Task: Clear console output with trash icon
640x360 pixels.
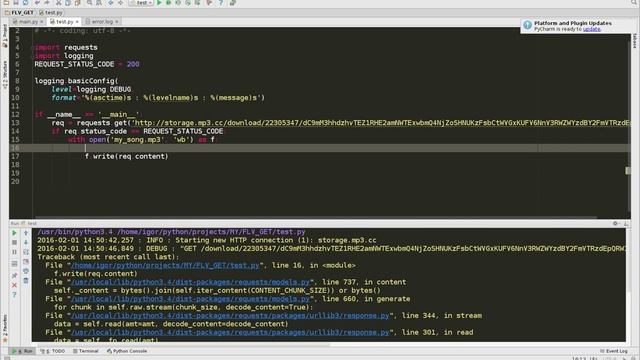Action: [26, 280]
